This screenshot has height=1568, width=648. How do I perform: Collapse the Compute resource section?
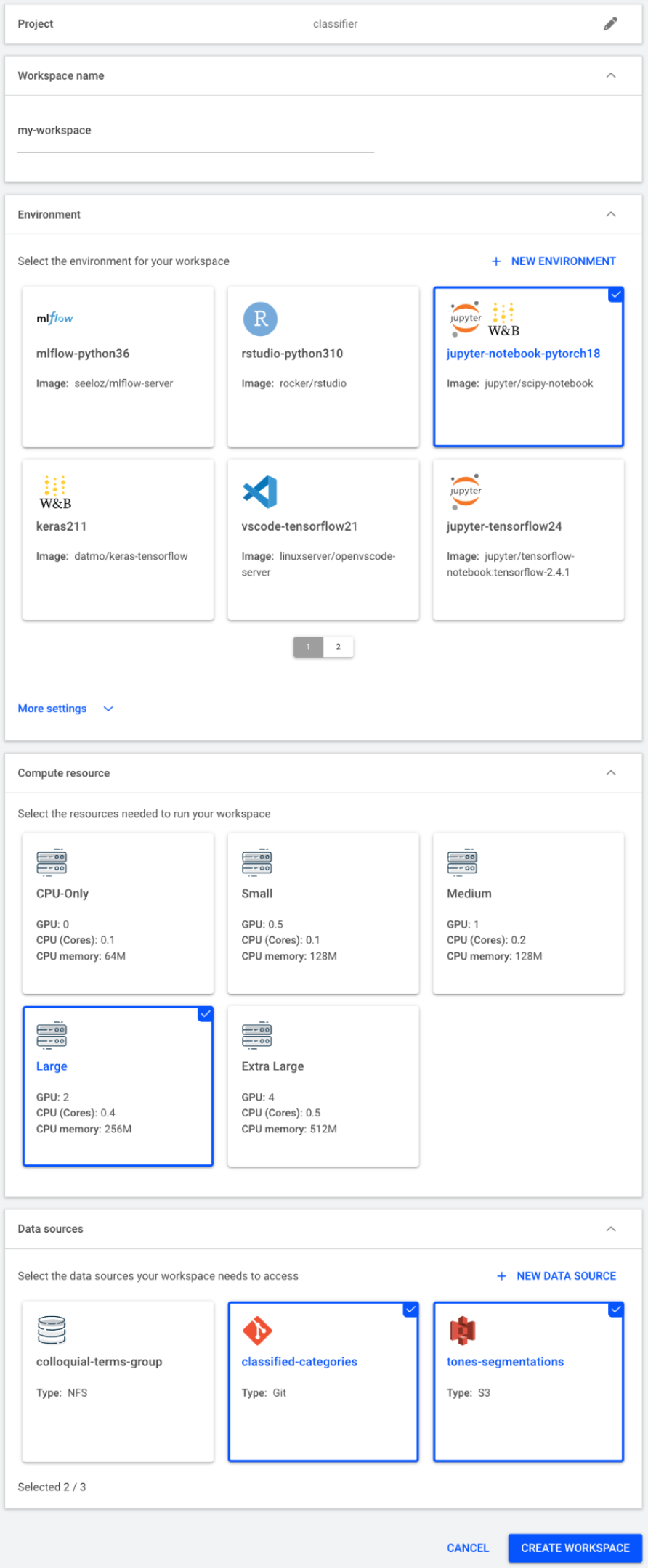point(611,773)
